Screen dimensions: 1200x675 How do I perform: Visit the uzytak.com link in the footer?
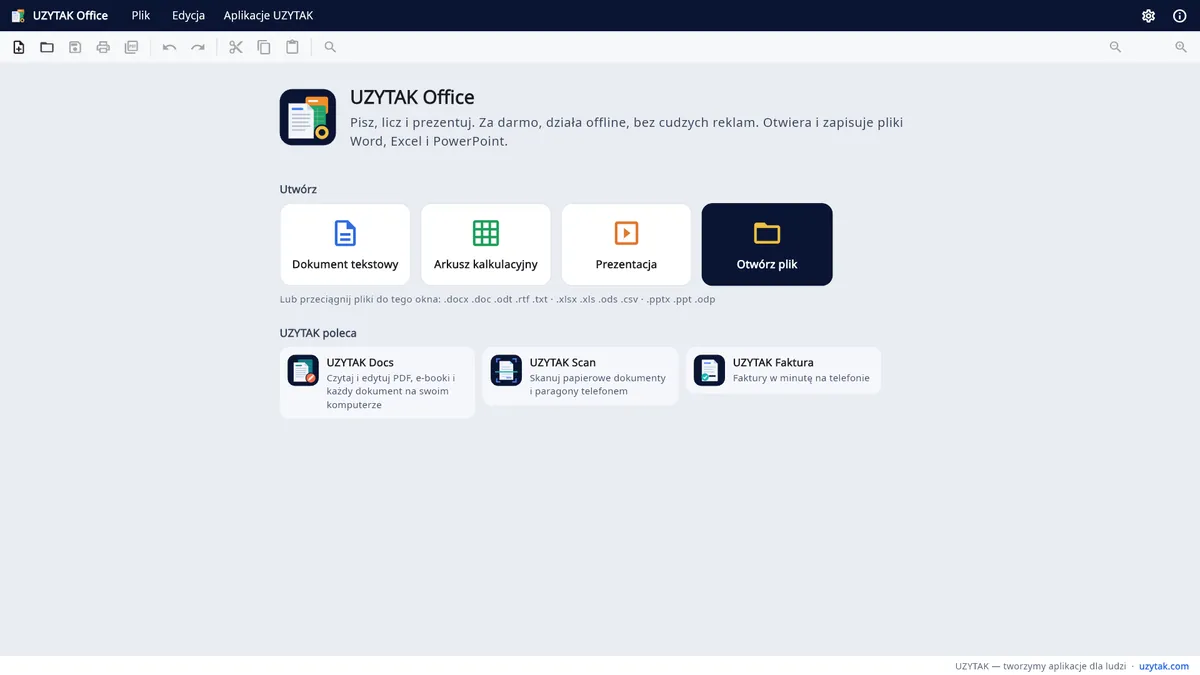click(x=1164, y=666)
